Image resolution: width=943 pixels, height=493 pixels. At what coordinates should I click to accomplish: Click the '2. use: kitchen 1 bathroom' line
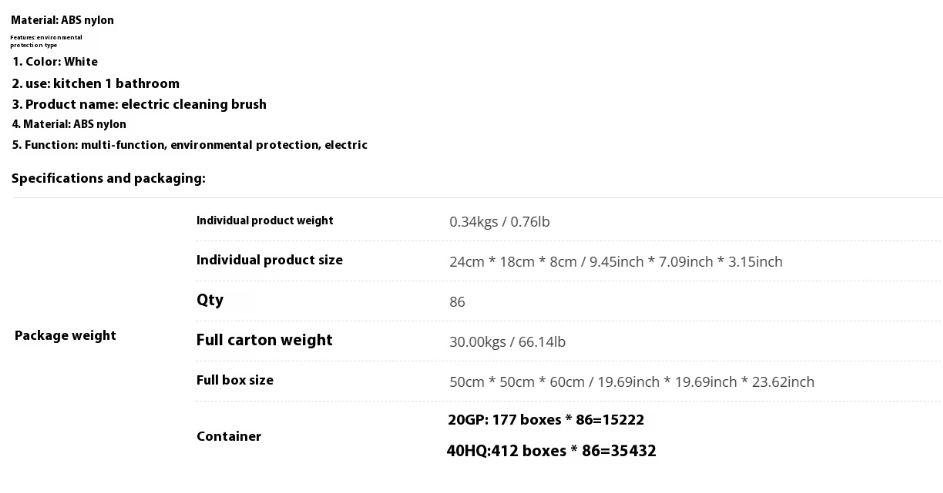click(96, 84)
